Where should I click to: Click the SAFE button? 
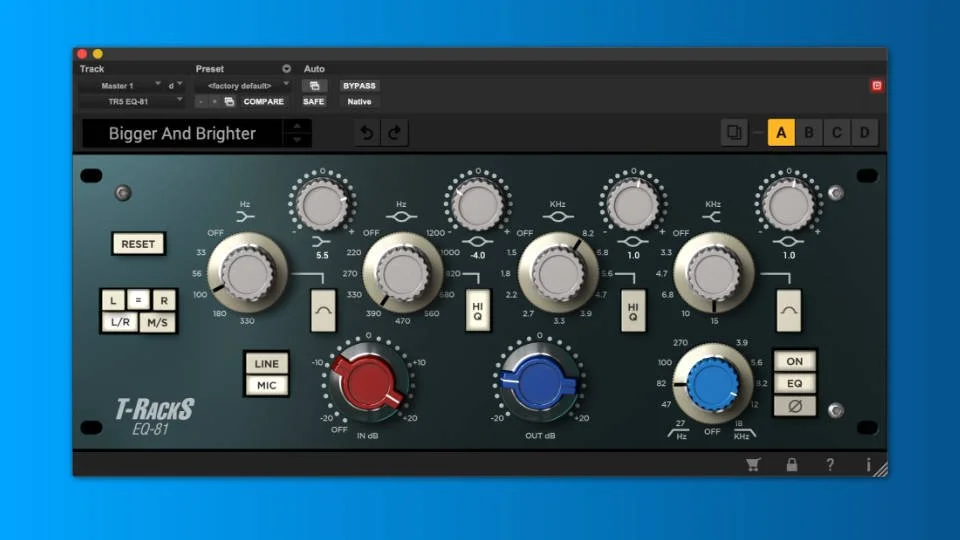(313, 102)
